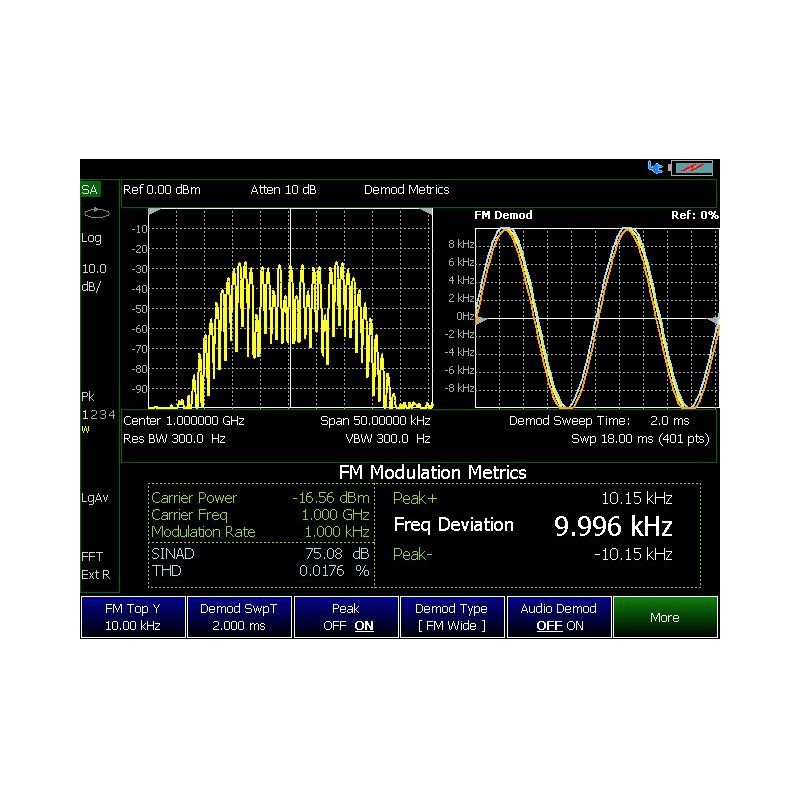
Task: Select Span 50.00000 kHz readout
Action: point(375,421)
